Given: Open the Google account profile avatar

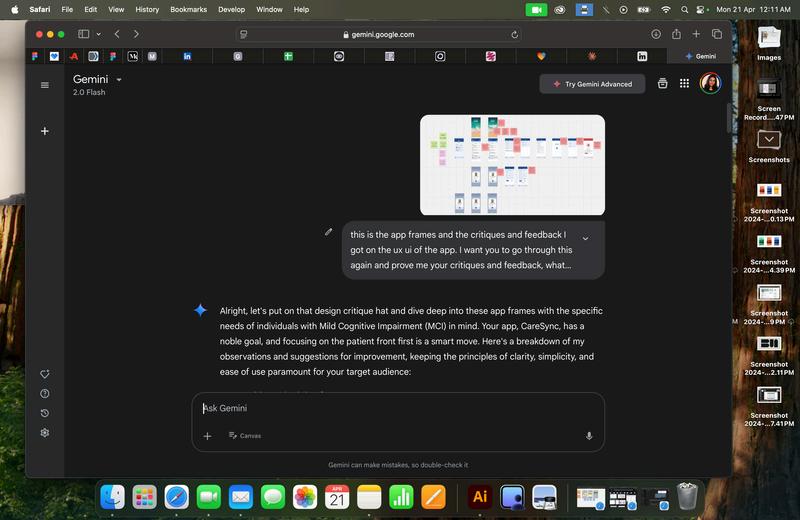Looking at the screenshot, I should 710,83.
